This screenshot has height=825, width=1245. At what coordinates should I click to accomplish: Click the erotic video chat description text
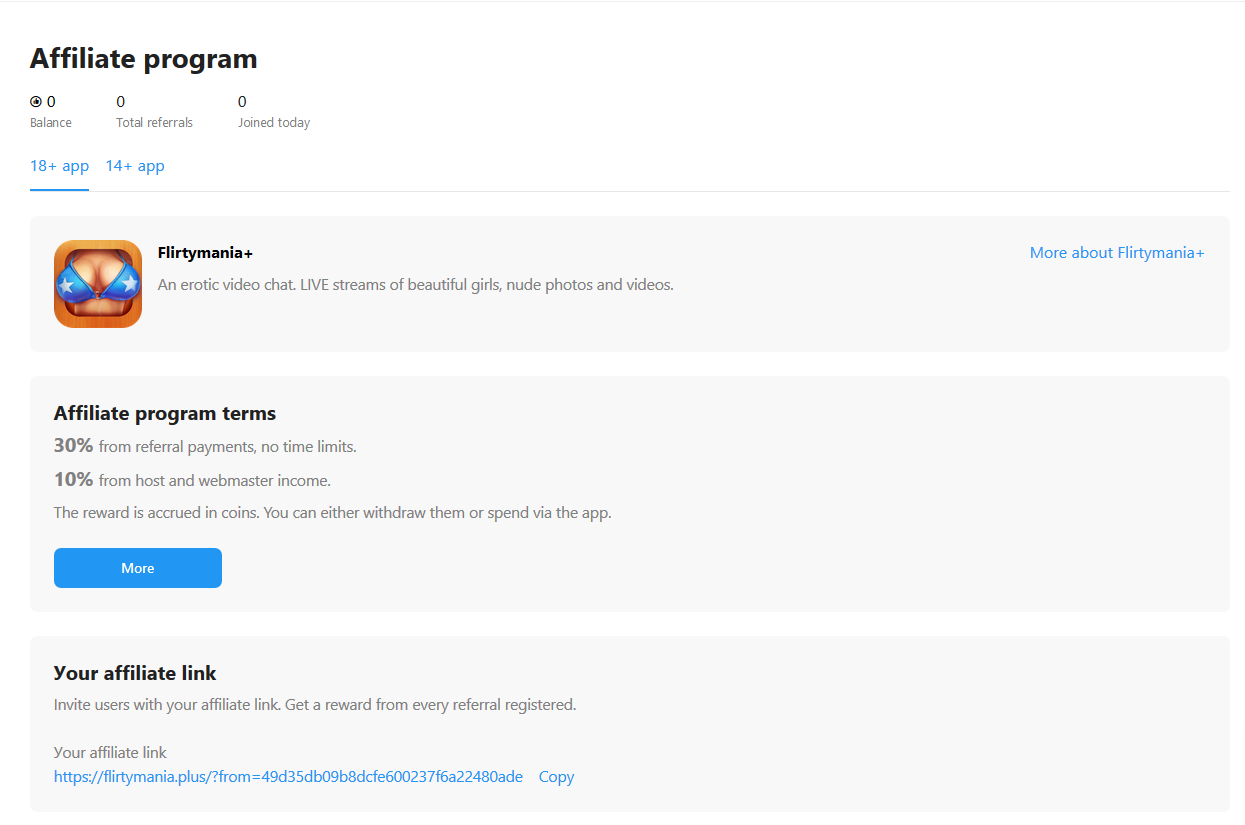coord(416,285)
